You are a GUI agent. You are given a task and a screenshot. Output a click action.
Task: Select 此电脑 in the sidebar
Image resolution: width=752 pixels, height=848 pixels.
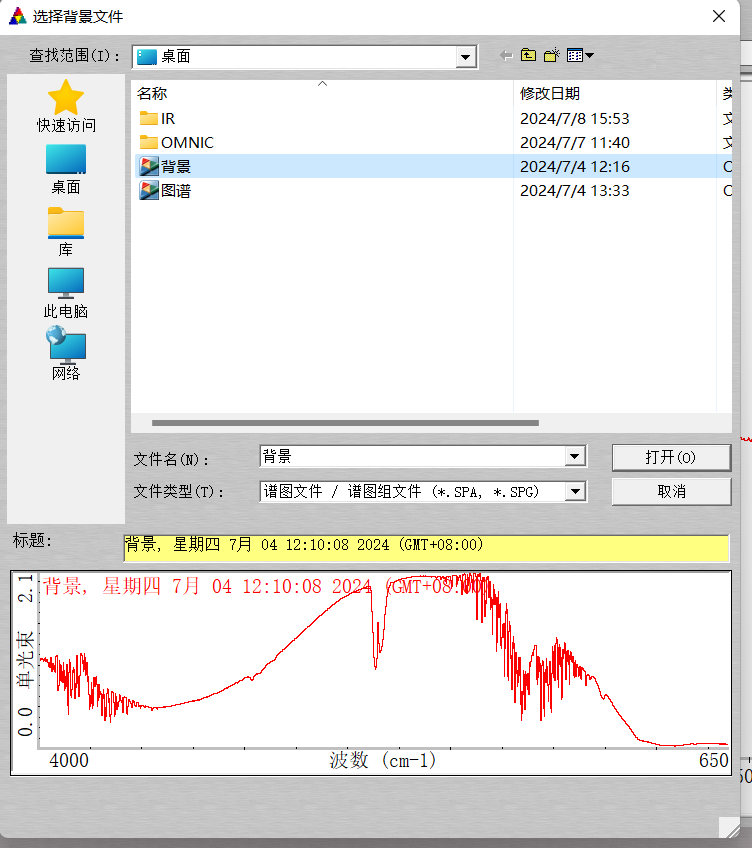(x=66, y=293)
